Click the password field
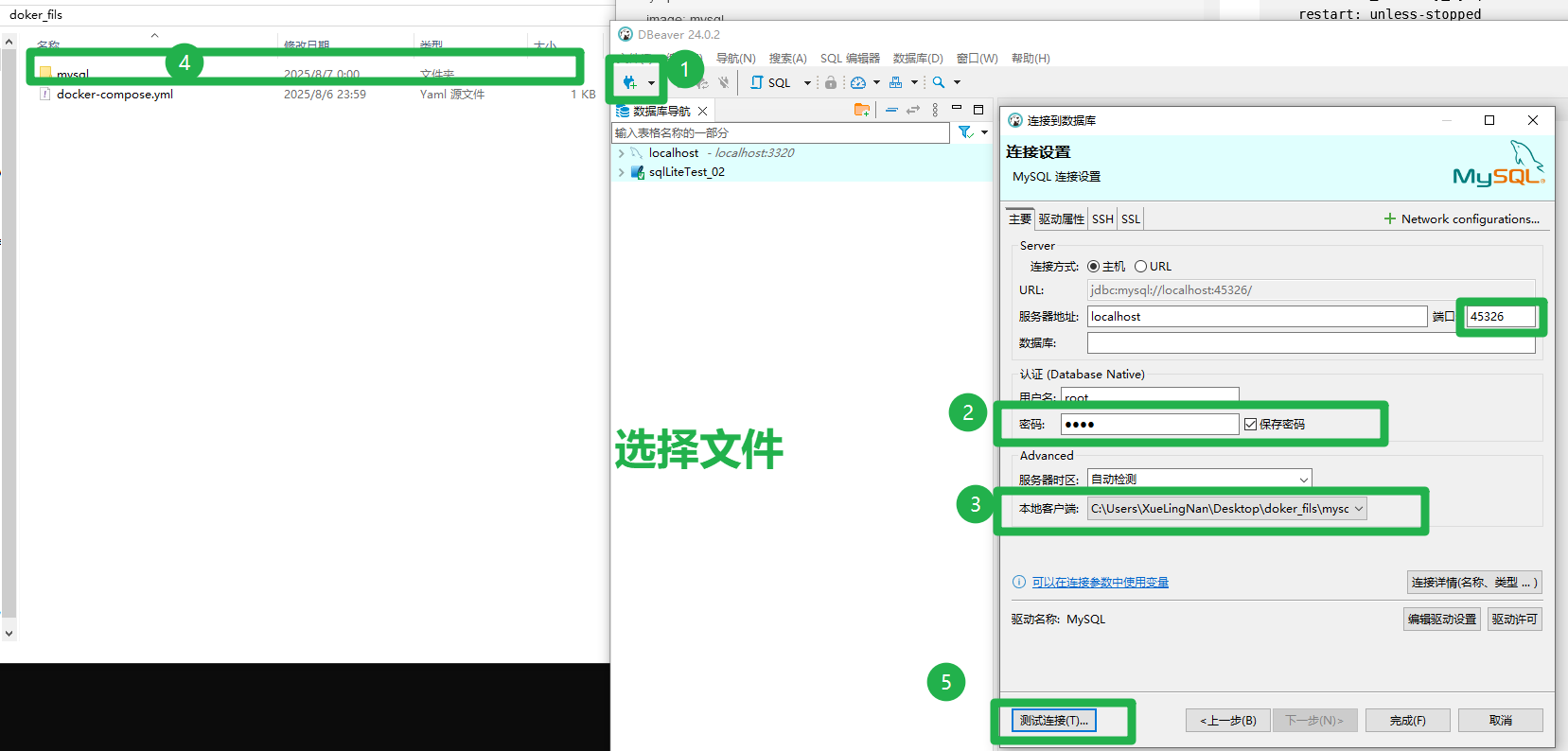This screenshot has width=1568, height=751. click(x=1149, y=424)
